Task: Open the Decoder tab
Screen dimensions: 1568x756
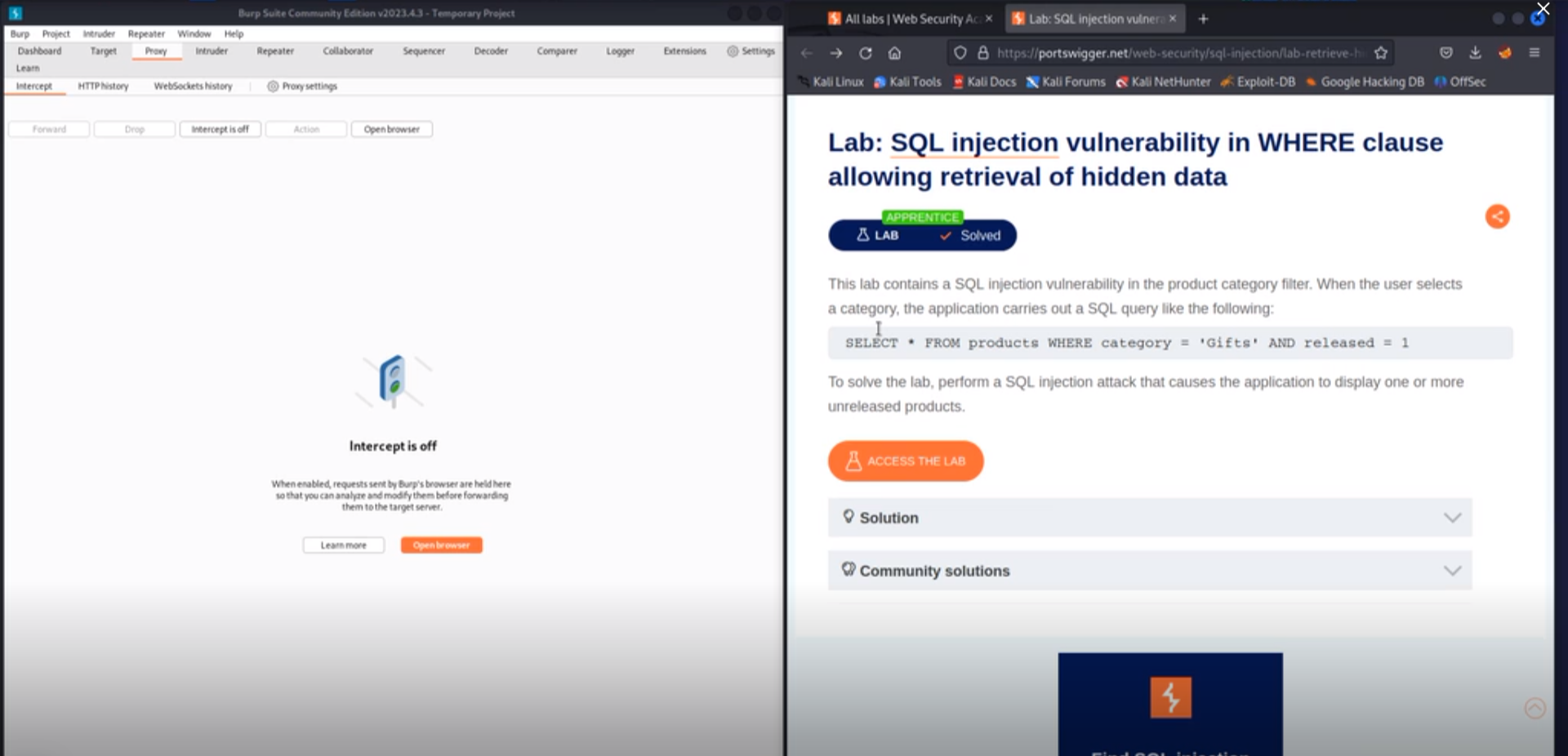Action: 491,51
